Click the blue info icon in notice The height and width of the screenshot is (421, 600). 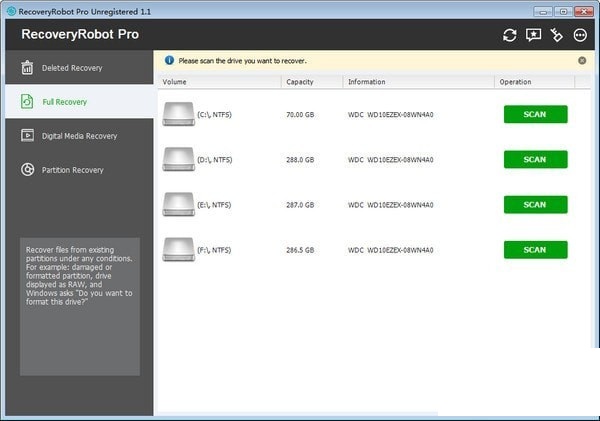point(169,60)
